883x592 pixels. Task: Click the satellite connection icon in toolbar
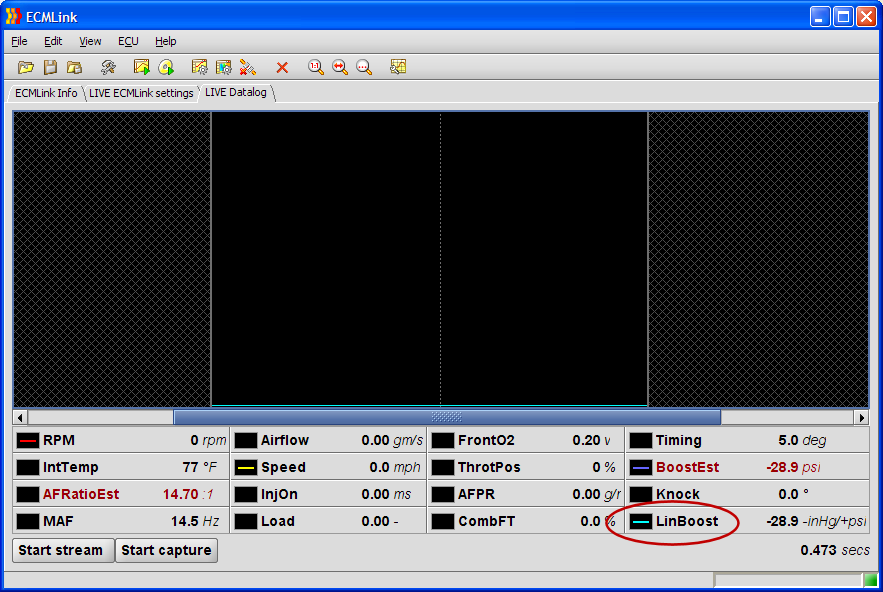(x=248, y=67)
